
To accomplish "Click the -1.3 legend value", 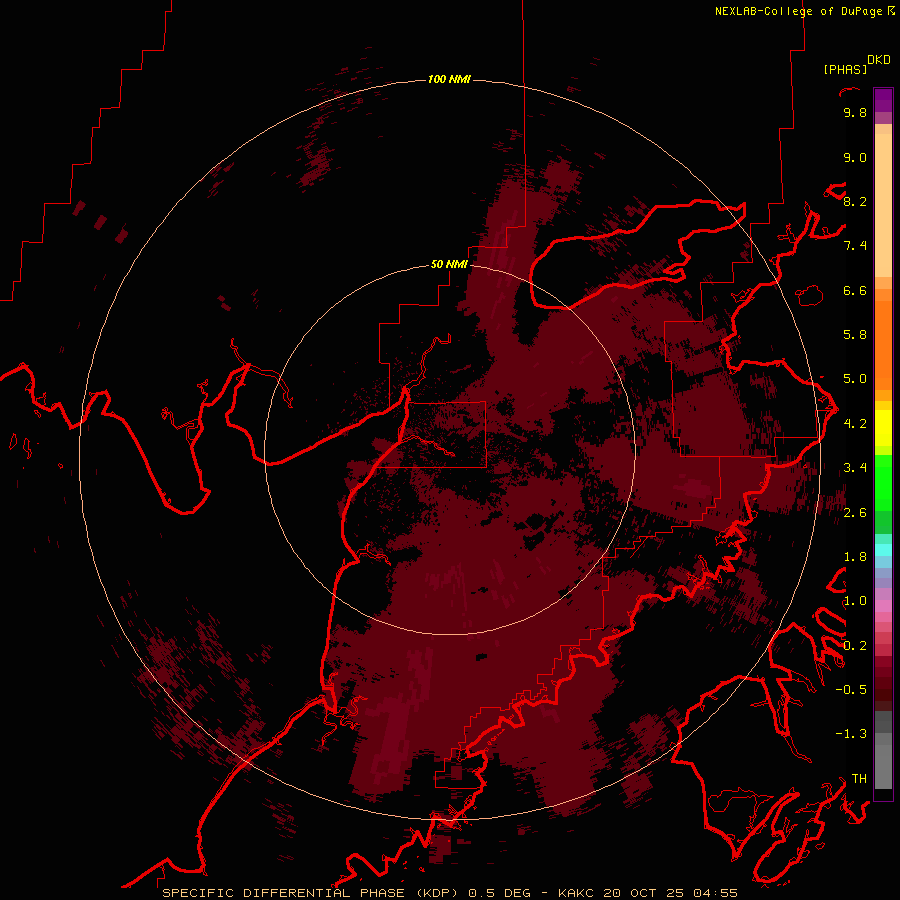I will pos(852,734).
